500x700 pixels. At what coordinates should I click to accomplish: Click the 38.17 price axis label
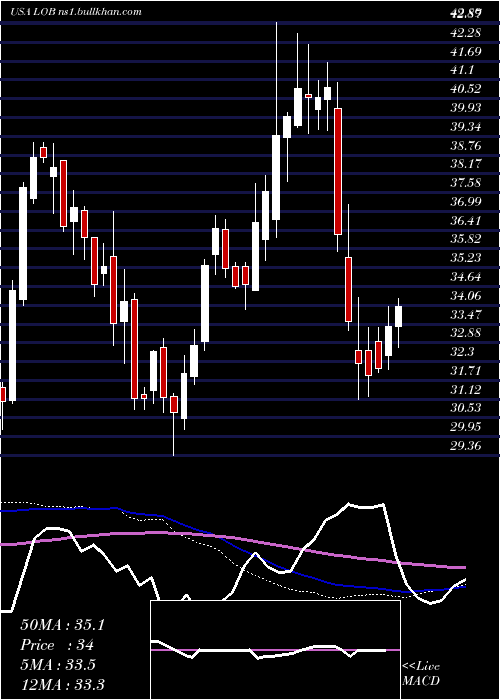coord(466,164)
